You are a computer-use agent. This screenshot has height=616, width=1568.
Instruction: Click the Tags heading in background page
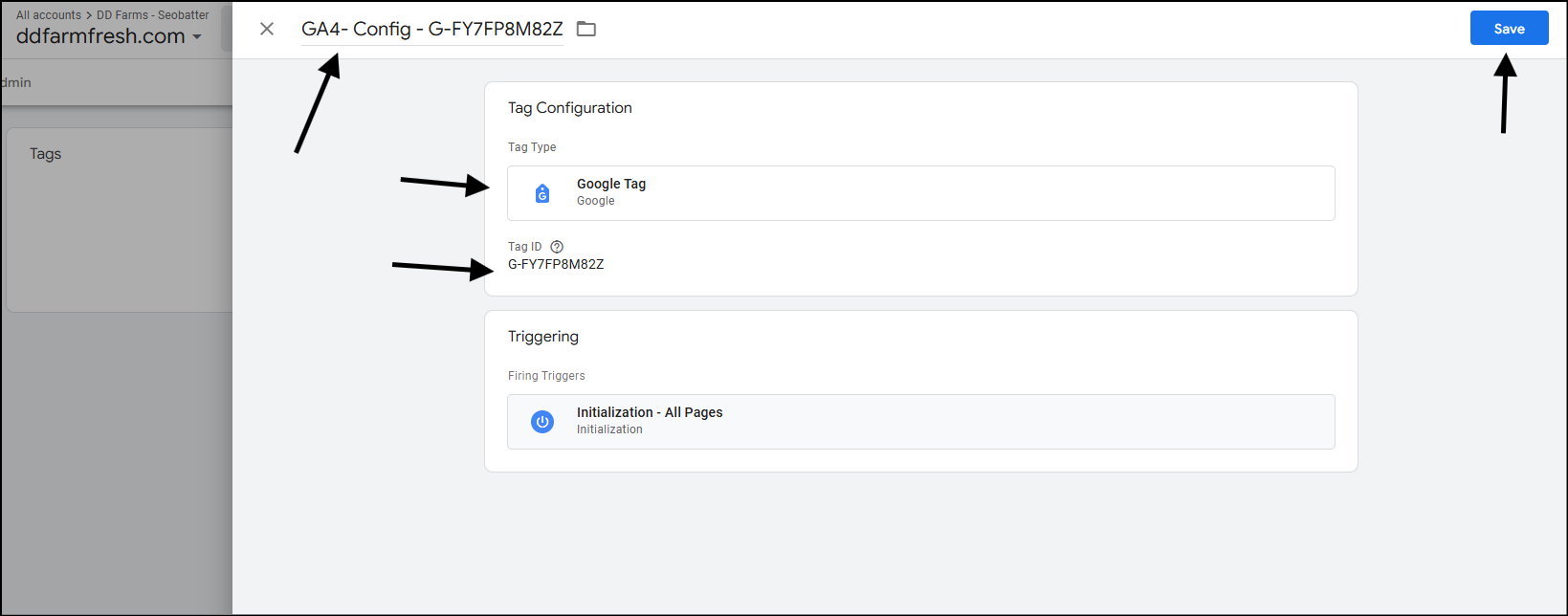click(x=45, y=154)
